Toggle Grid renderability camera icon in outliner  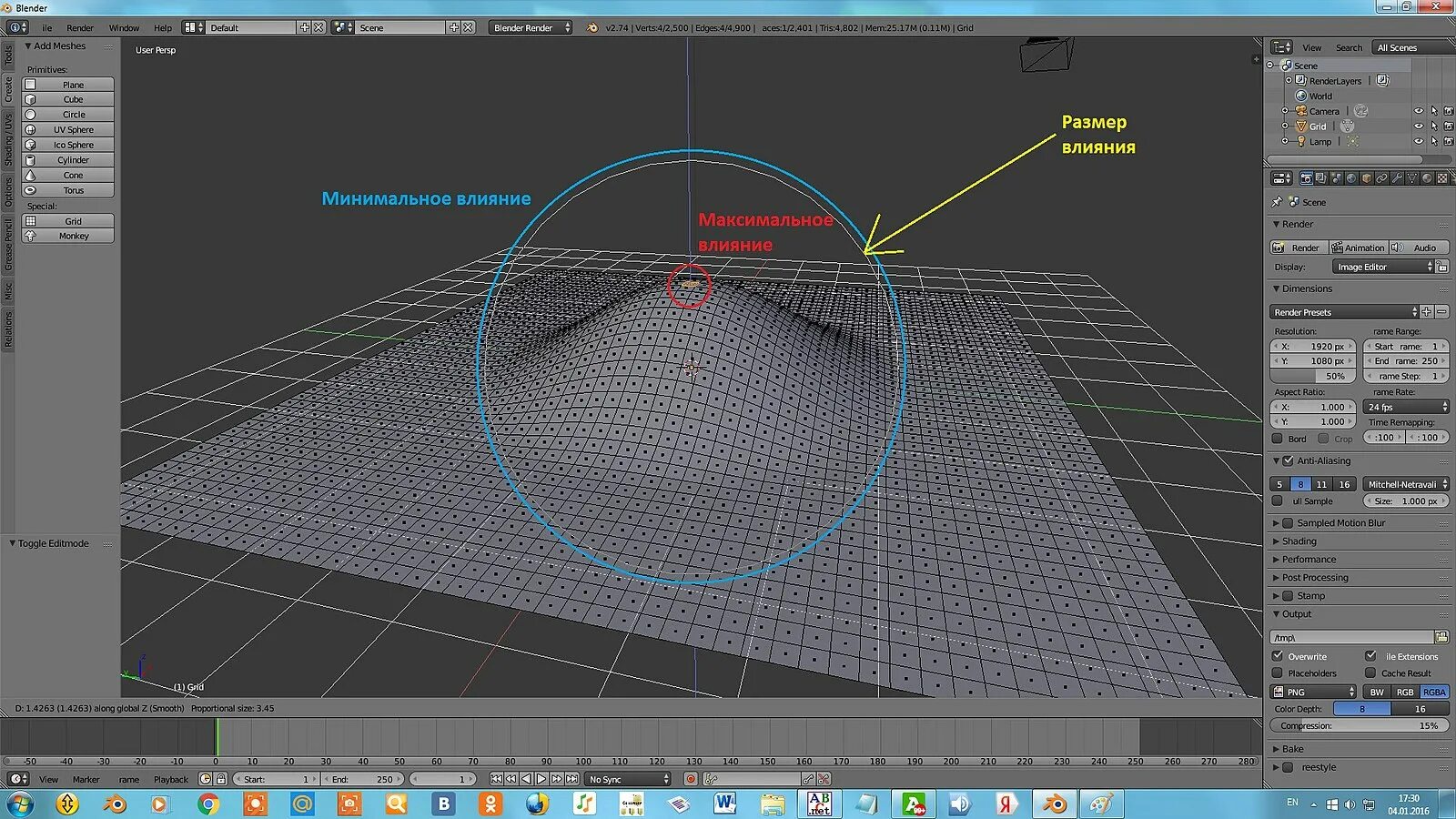click(1449, 126)
